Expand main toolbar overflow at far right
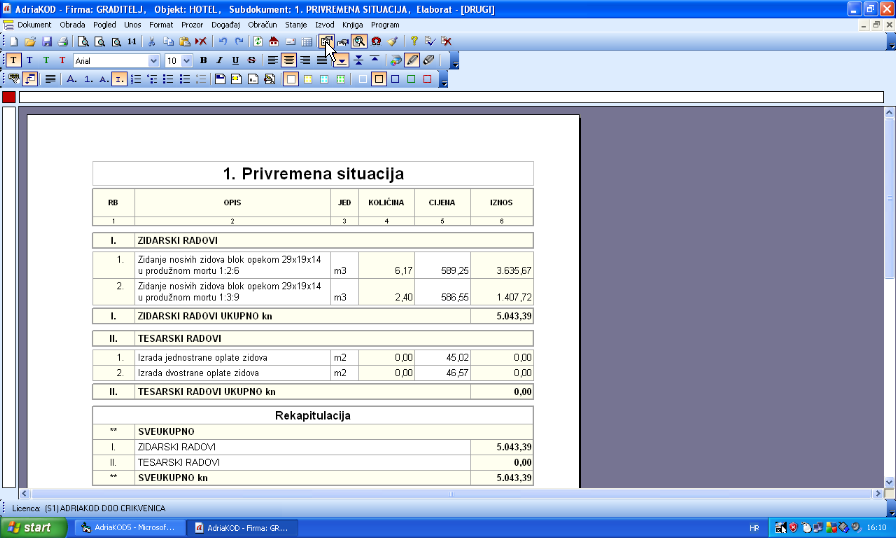 pyautogui.click(x=891, y=42)
